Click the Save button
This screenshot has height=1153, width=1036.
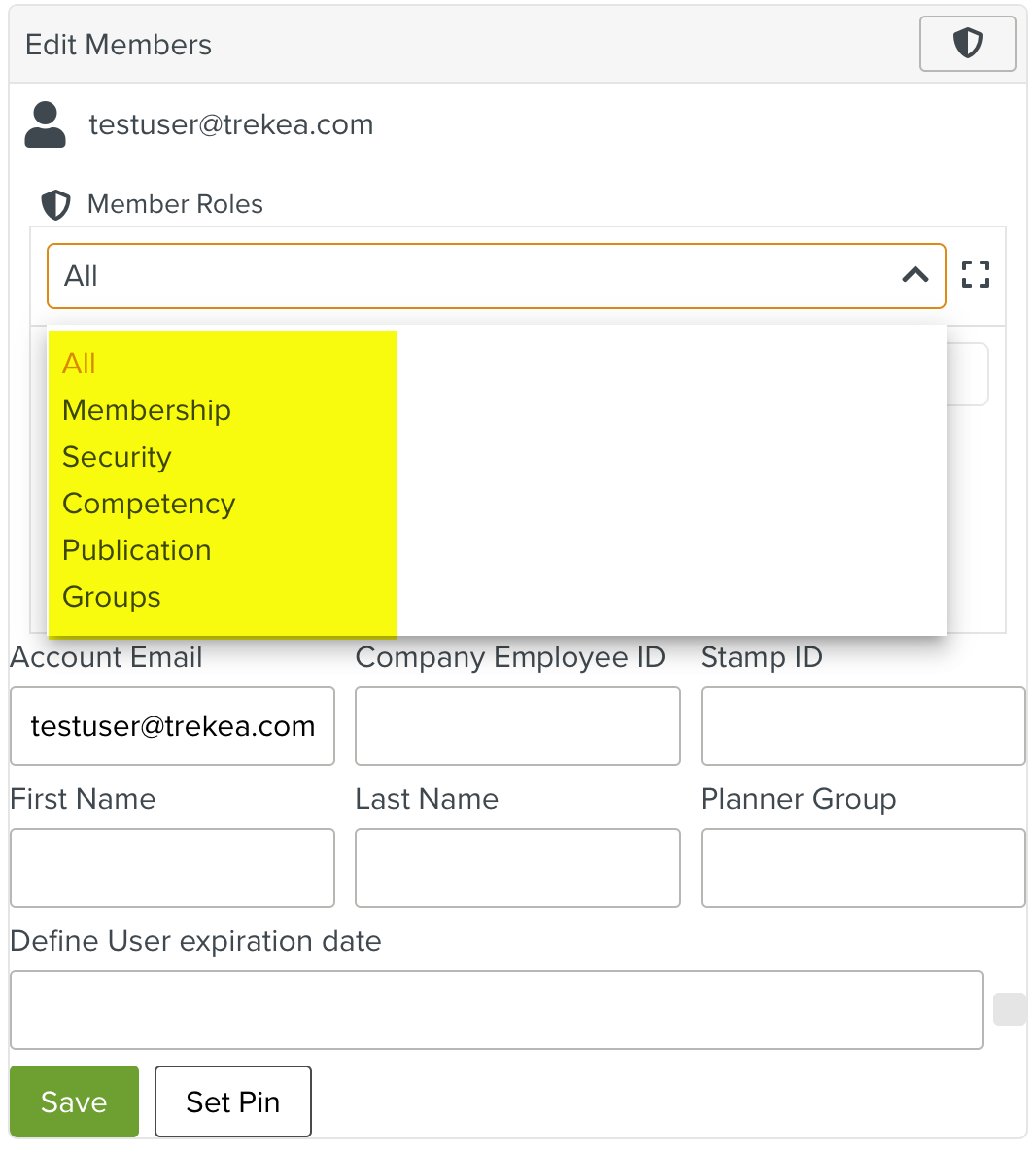[x=74, y=1101]
